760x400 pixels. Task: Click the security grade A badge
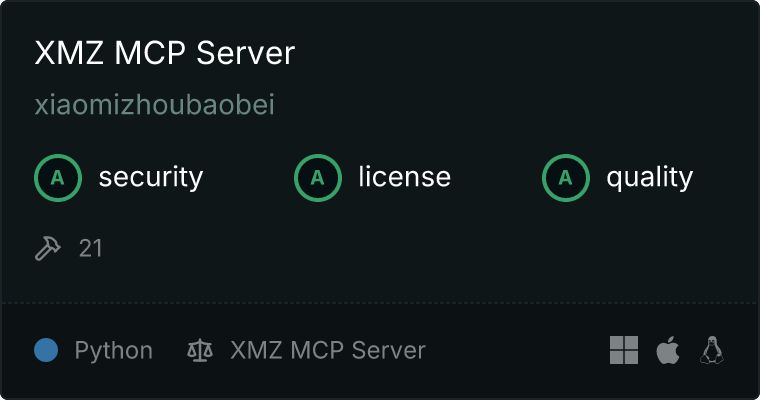58,178
